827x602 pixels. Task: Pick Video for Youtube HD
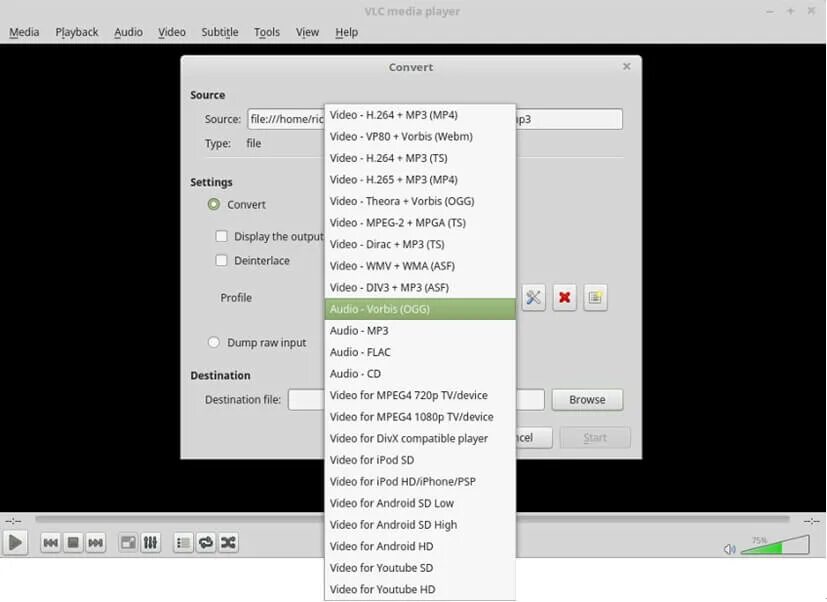(x=420, y=589)
